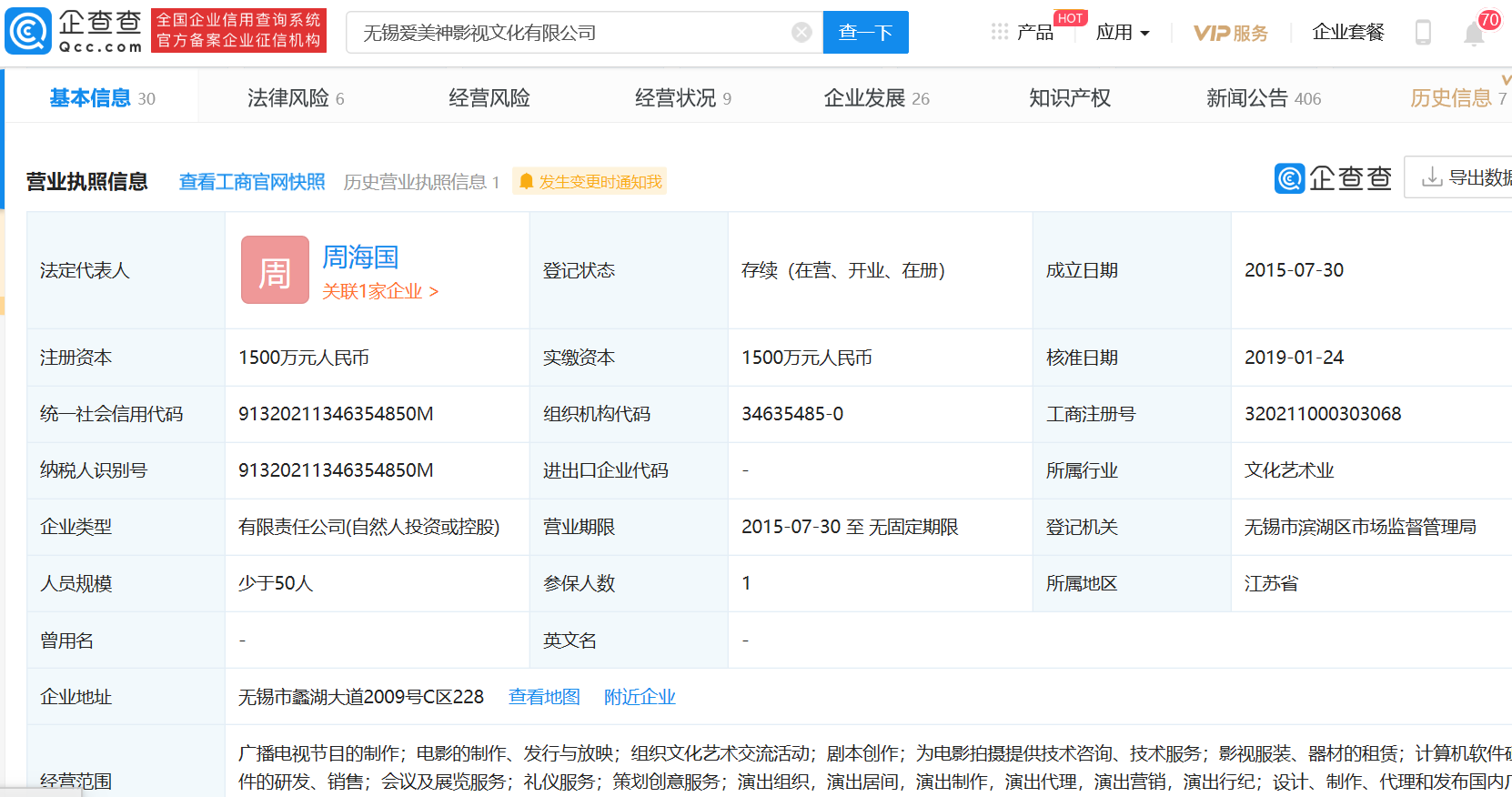Open the products grid icon
Image resolution: width=1512 pixels, height=797 pixels.
(1000, 32)
